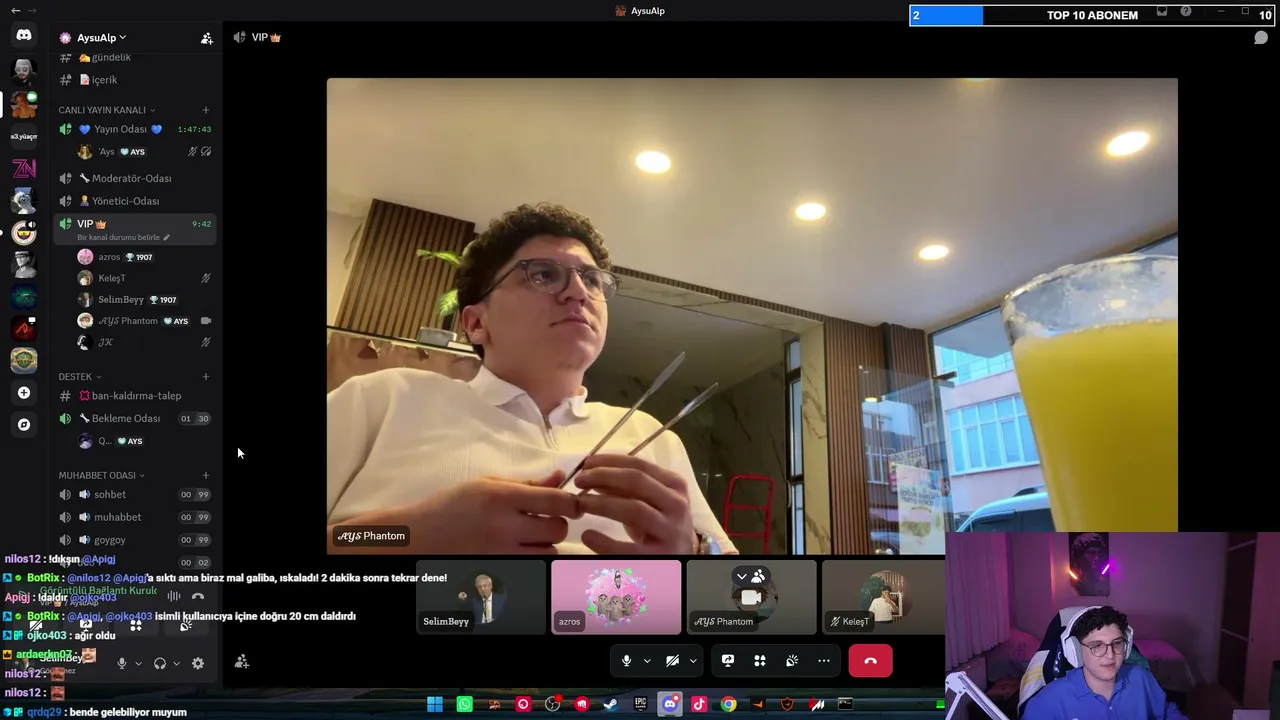Disconnect from the VIP voice call

coord(870,661)
